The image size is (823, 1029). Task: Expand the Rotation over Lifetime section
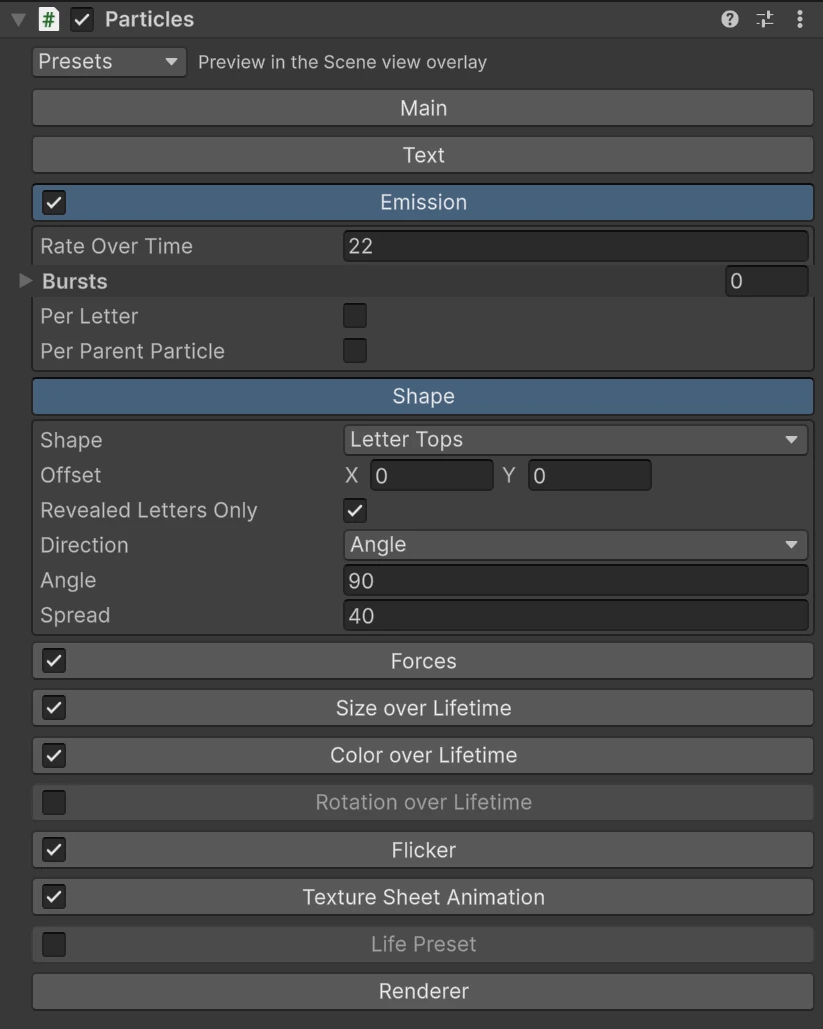(x=423, y=802)
